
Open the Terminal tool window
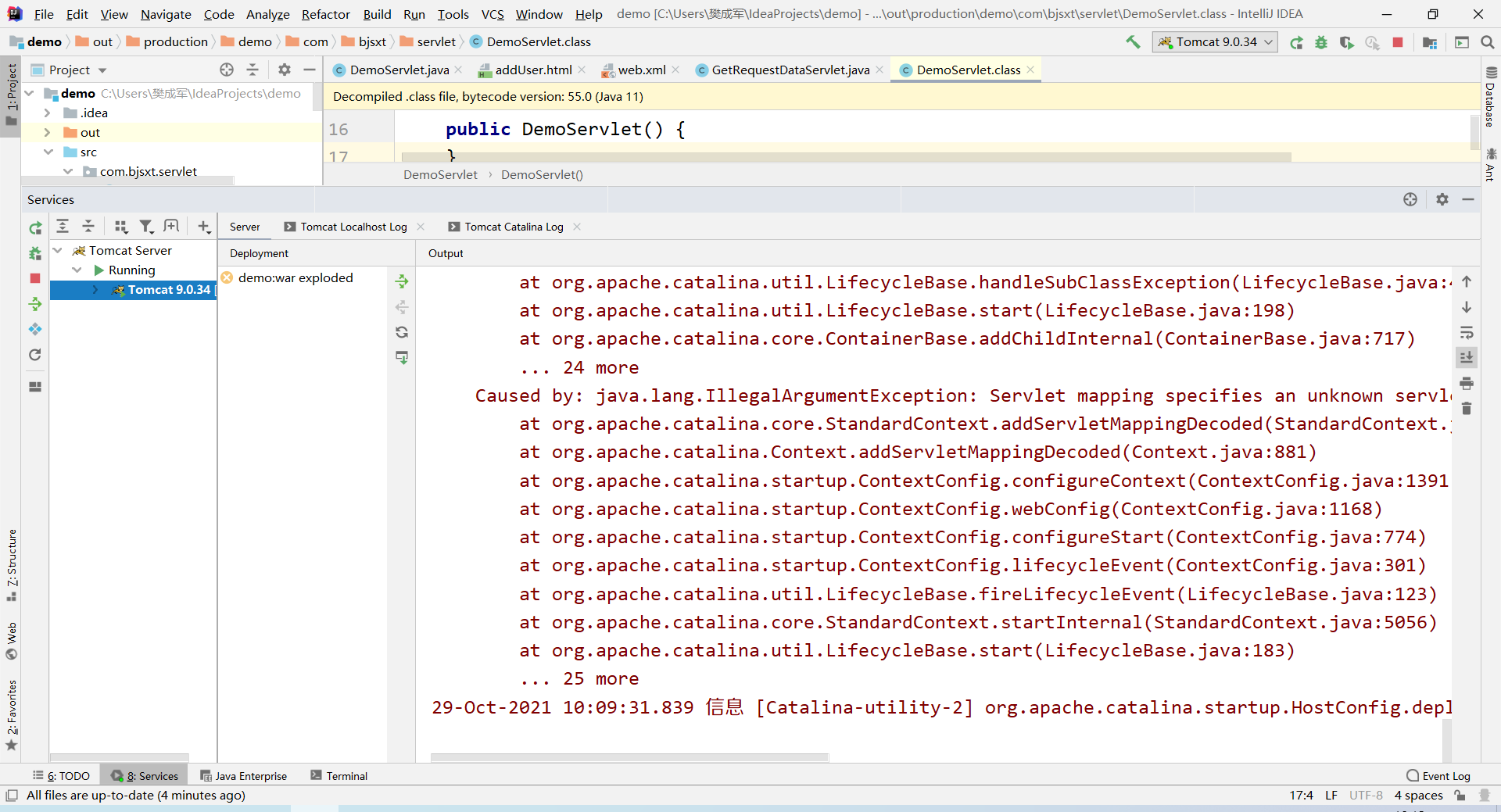[x=339, y=776]
